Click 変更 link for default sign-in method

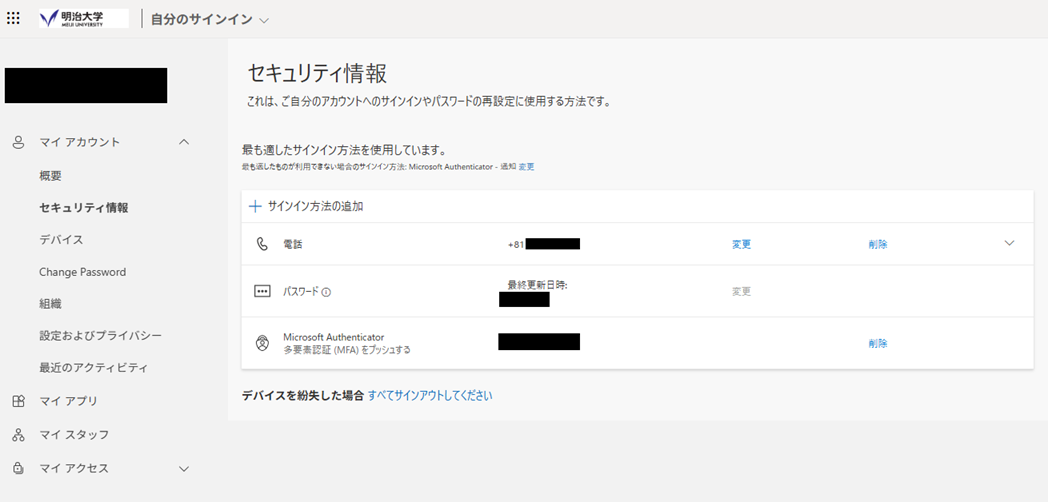[526, 166]
